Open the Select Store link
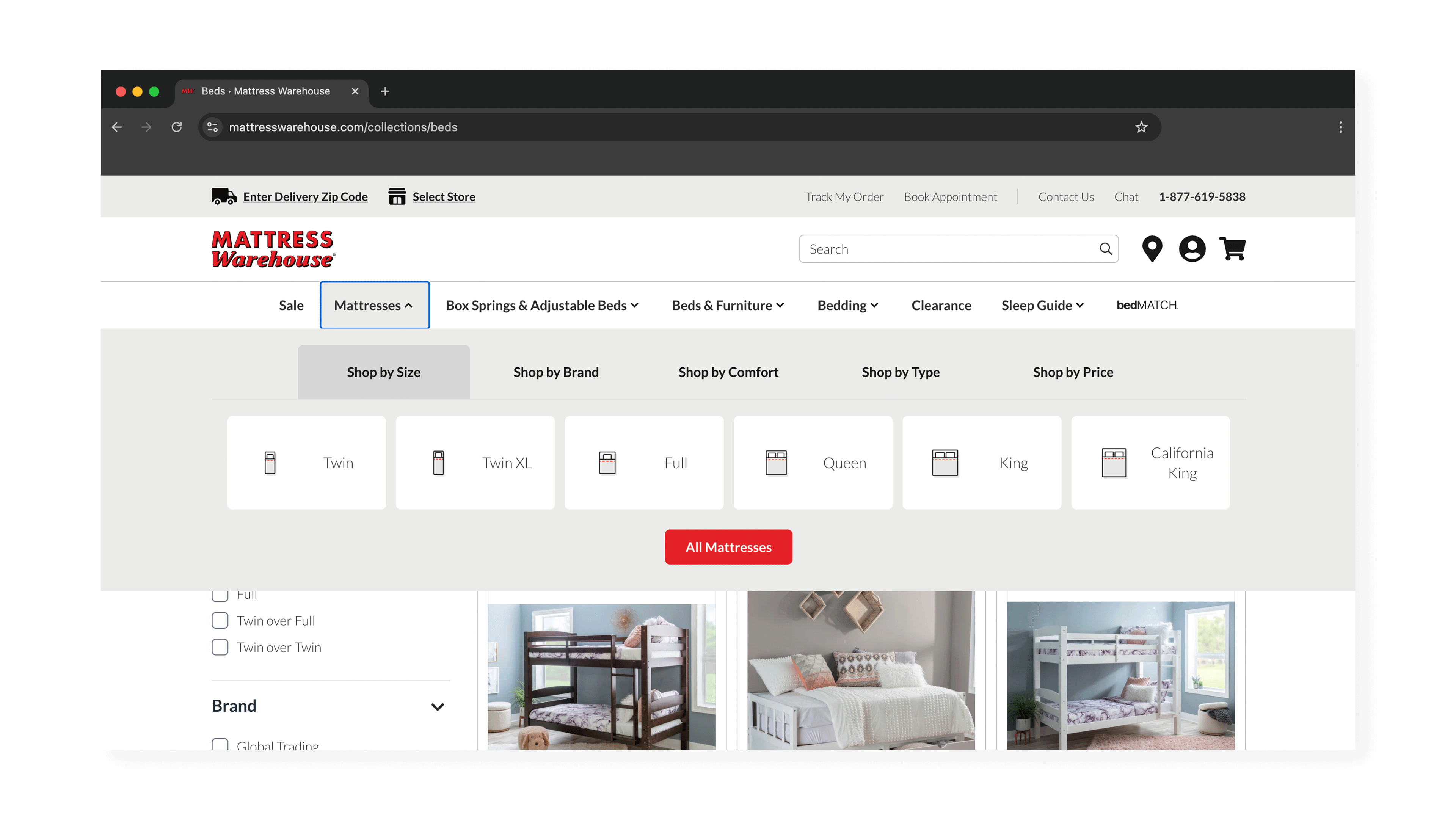Viewport: 1456px width, 819px height. tap(443, 197)
